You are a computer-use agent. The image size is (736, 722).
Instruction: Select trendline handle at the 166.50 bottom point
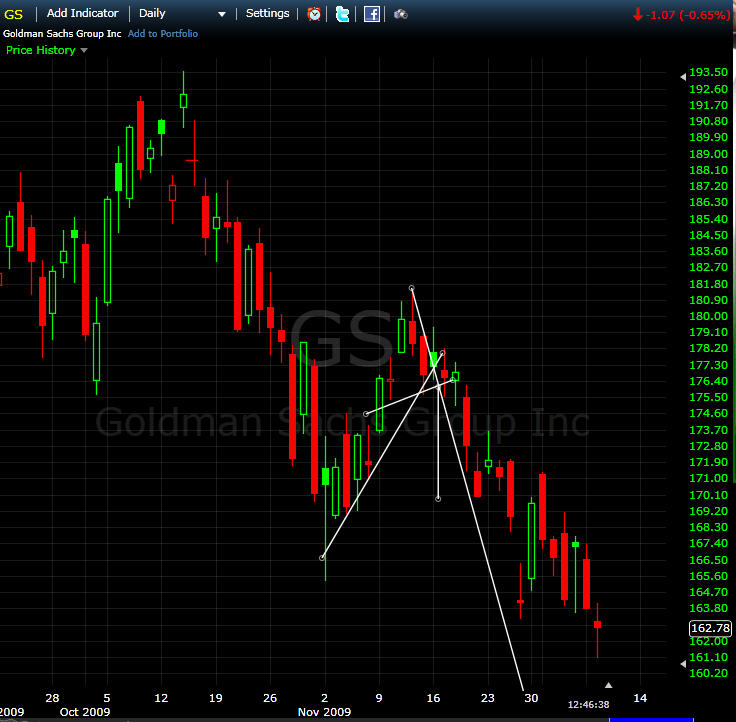tap(322, 558)
